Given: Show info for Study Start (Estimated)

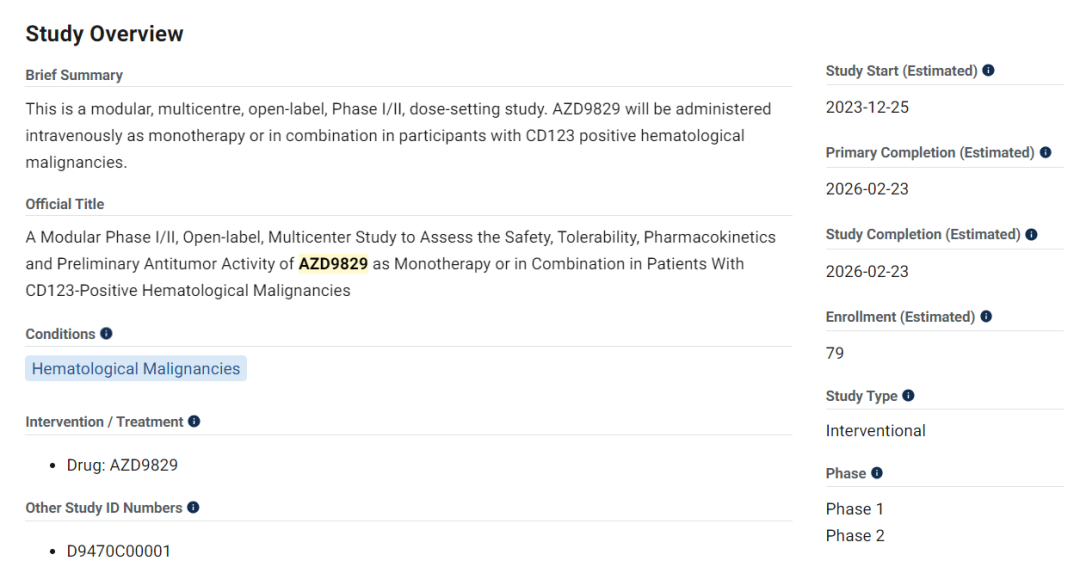Looking at the screenshot, I should (x=988, y=71).
